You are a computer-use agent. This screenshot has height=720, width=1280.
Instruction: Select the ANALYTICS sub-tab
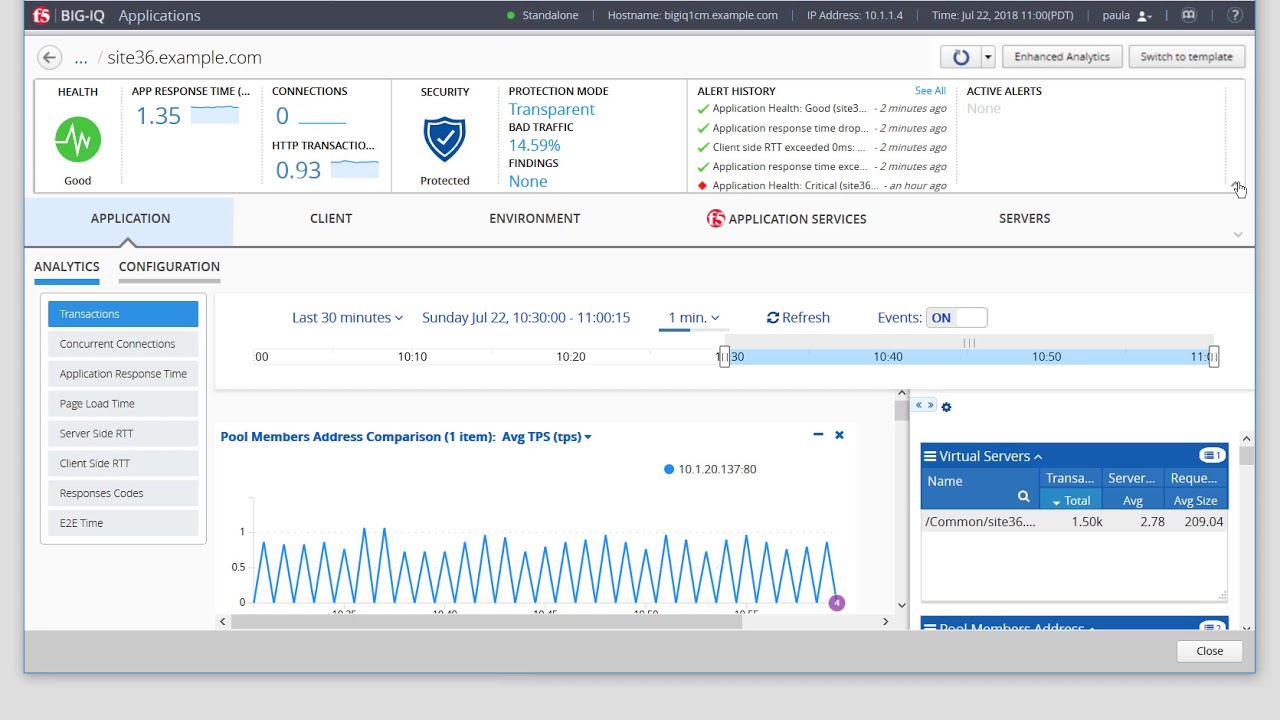pyautogui.click(x=67, y=267)
